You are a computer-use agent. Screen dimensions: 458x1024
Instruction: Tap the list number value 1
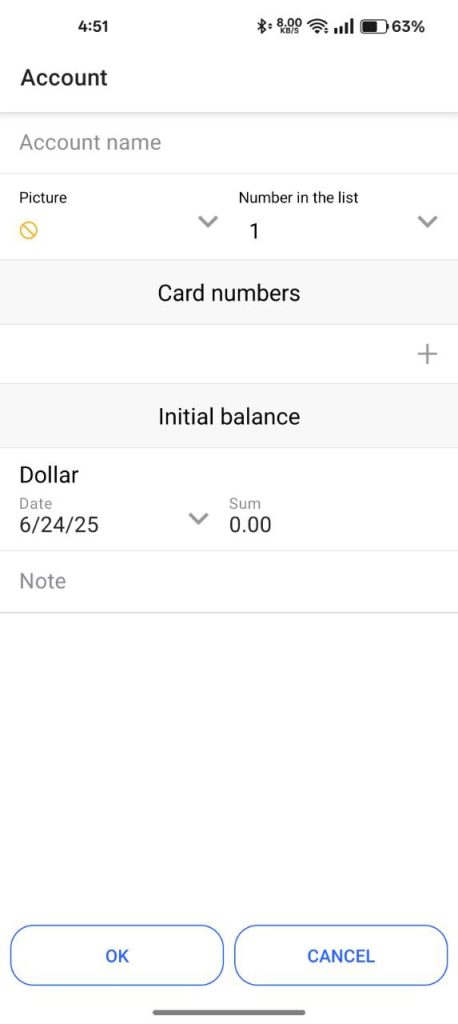point(254,231)
